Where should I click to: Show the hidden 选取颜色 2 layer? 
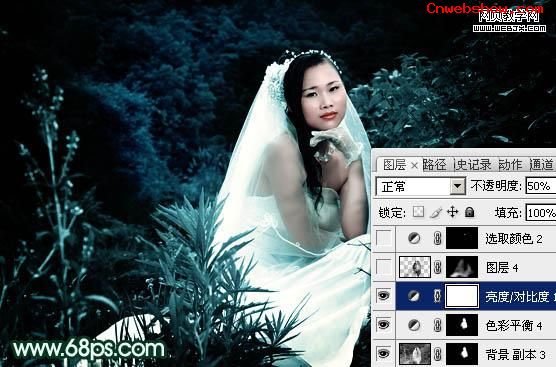384,238
